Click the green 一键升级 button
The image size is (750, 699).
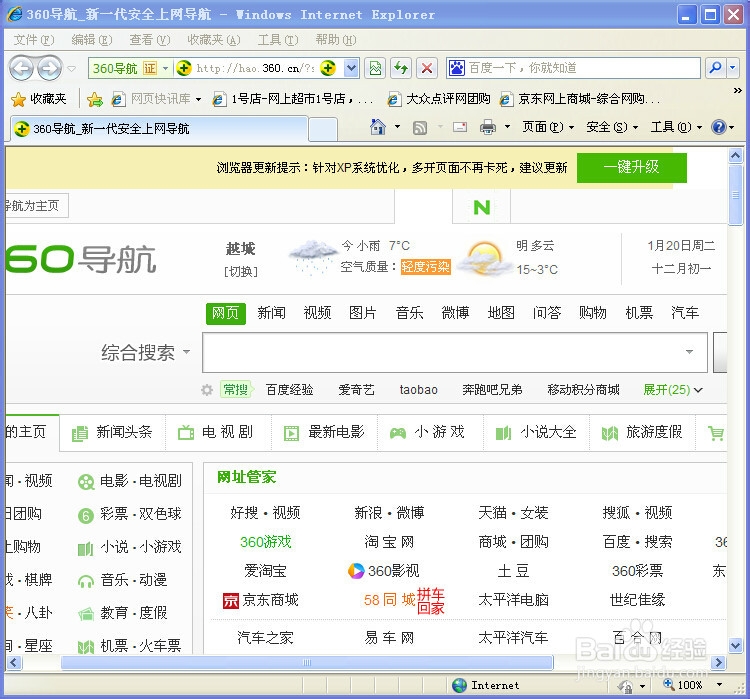[631, 167]
